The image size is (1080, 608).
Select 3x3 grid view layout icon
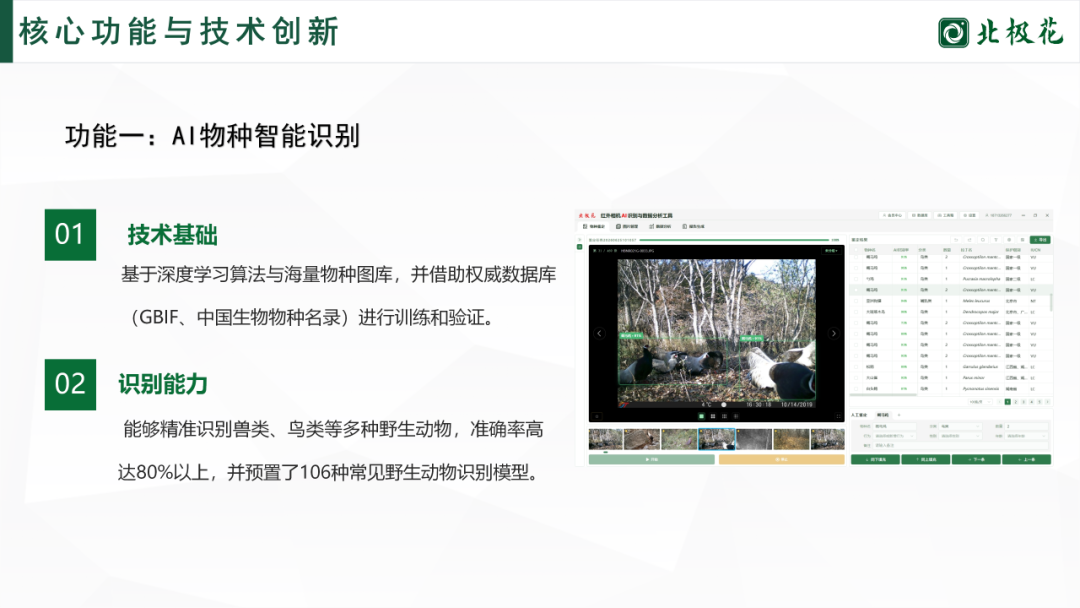[x=724, y=416]
